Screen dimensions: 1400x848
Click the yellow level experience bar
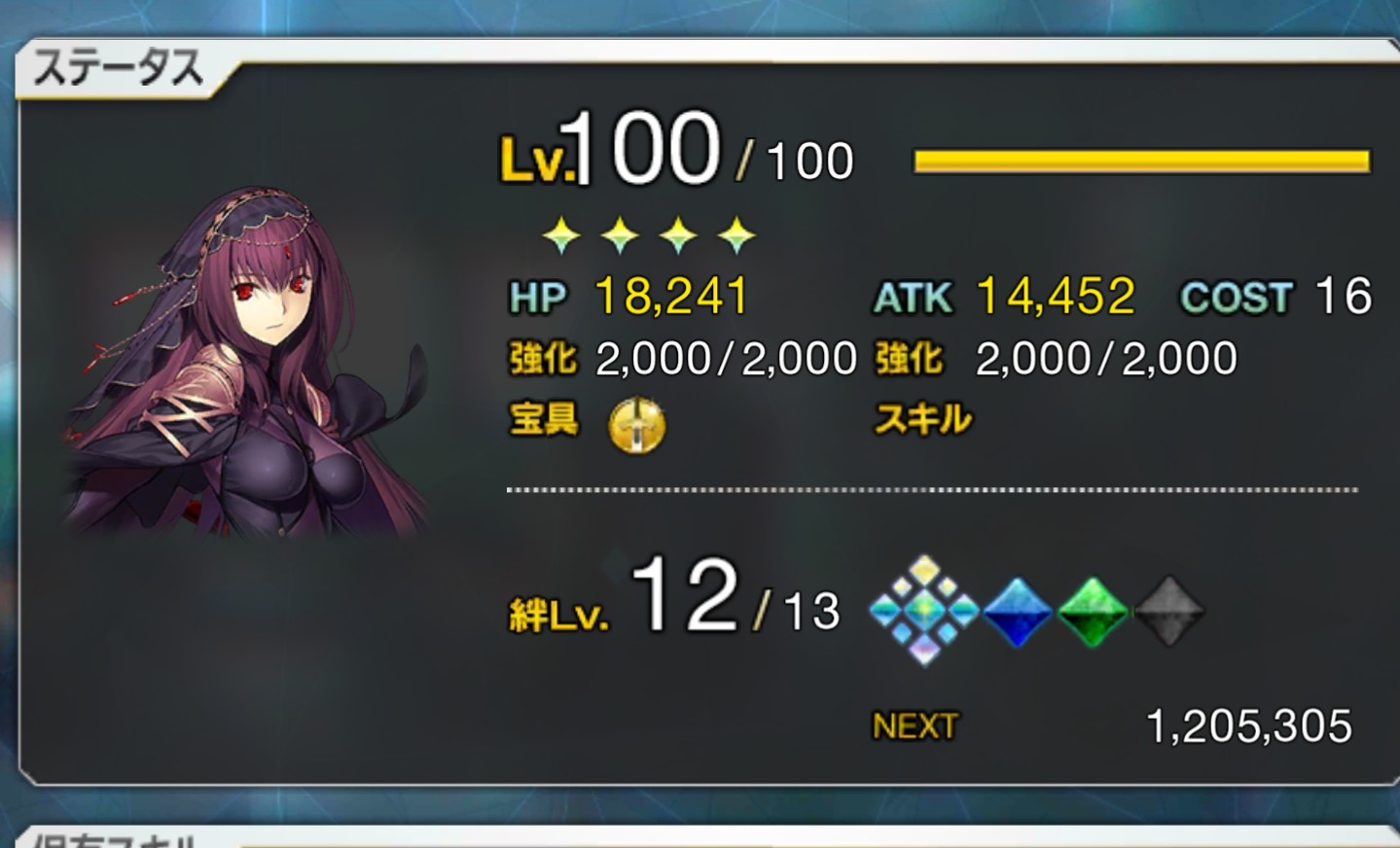click(x=1142, y=161)
